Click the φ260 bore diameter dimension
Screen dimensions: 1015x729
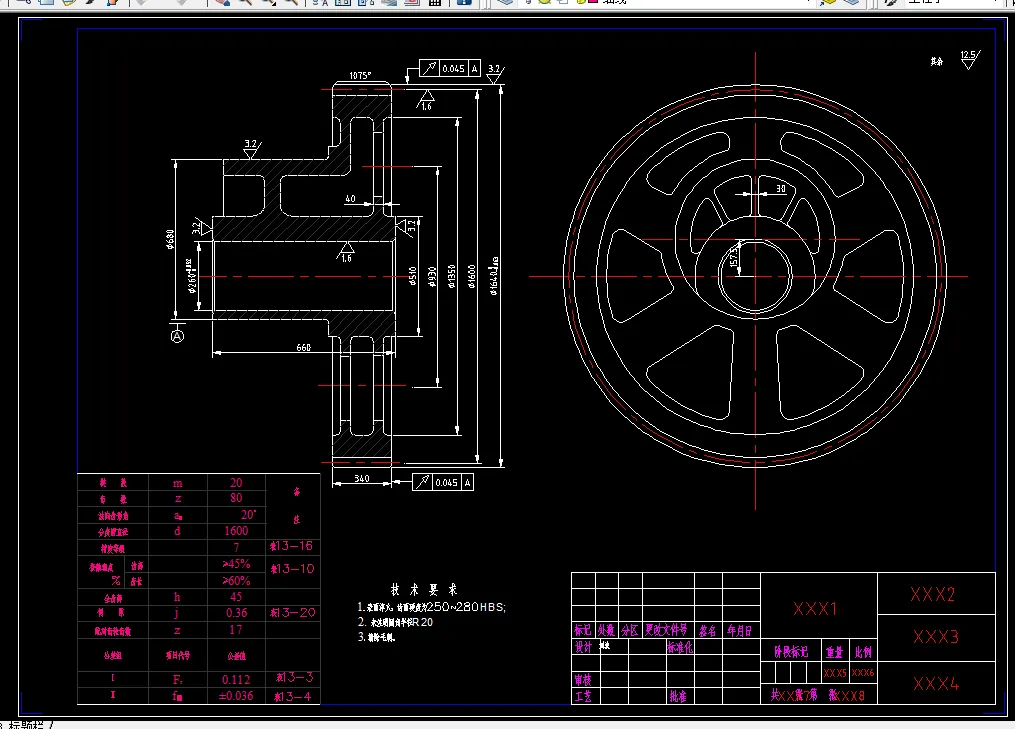click(191, 276)
